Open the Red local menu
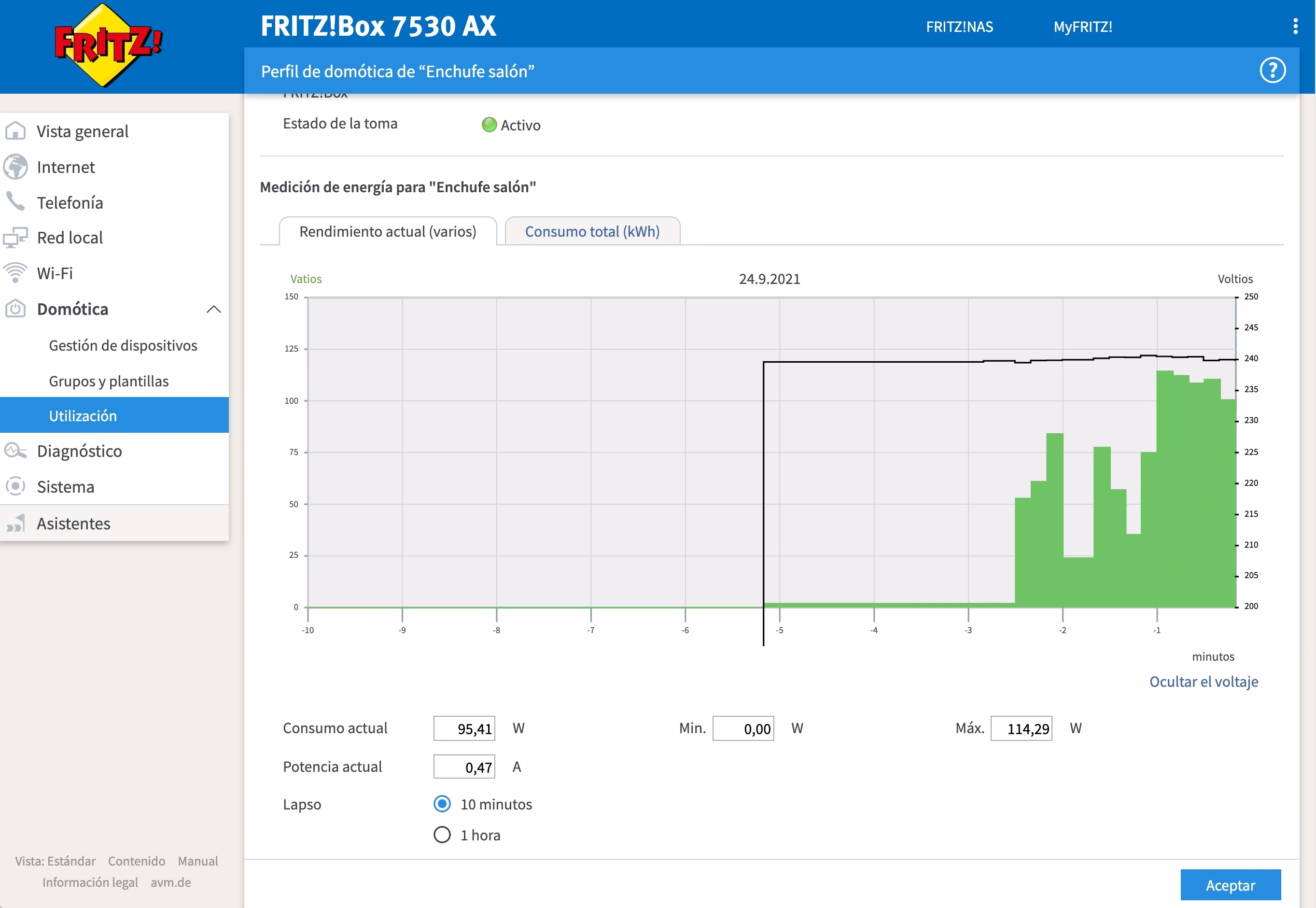This screenshot has height=908, width=1316. click(114, 238)
